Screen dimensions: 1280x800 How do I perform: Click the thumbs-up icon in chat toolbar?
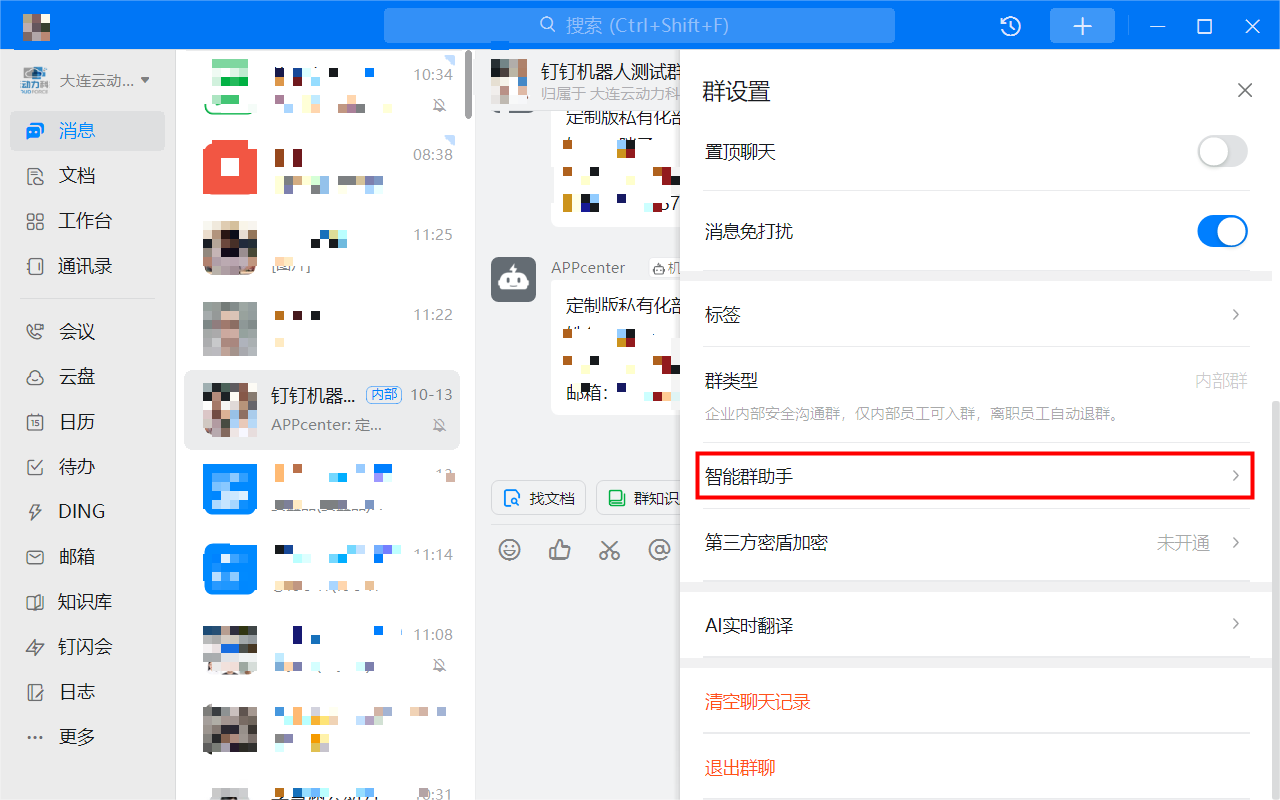tap(560, 549)
